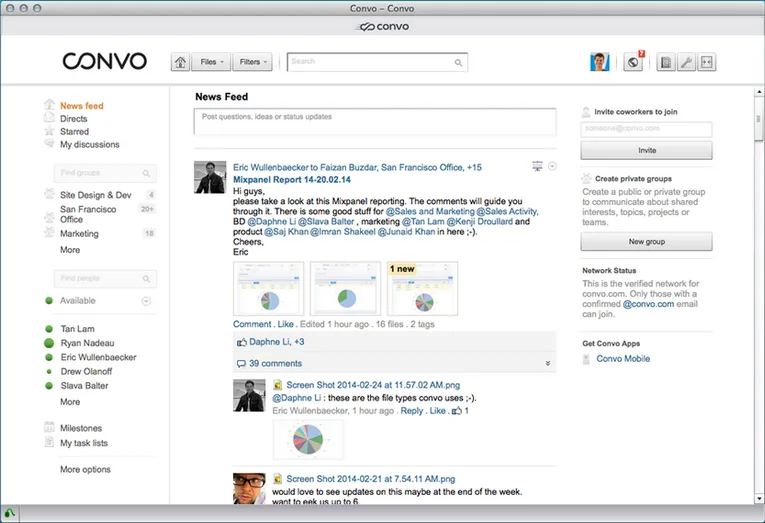Click the presentation icon on Eric's post
The width and height of the screenshot is (765, 523).
coord(537,166)
